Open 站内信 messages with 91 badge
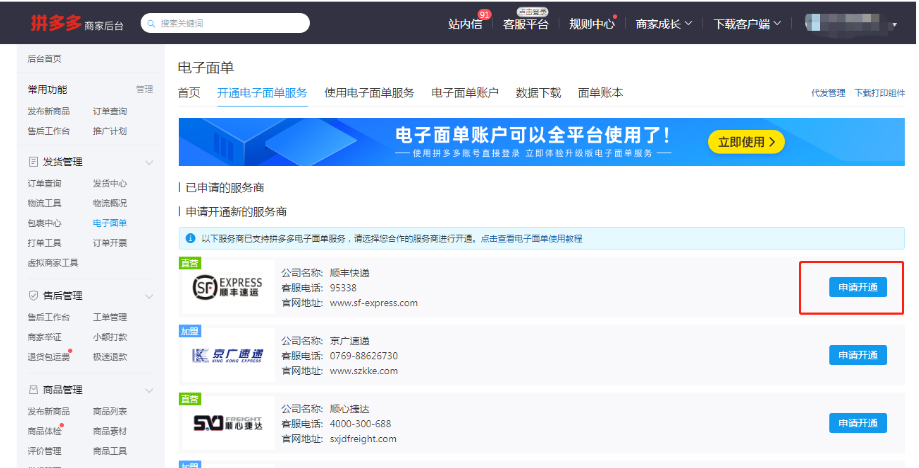 [465, 24]
